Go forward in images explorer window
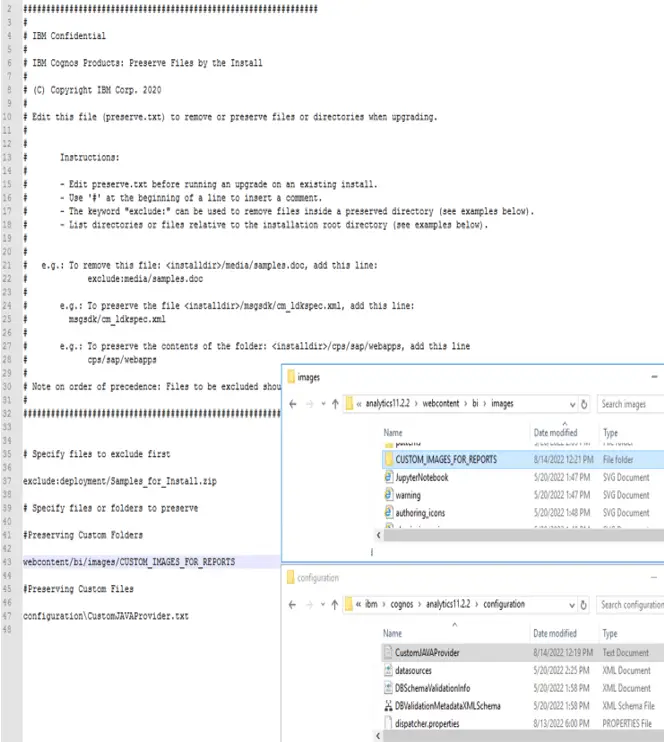The height and width of the screenshot is (742, 664). [x=310, y=404]
